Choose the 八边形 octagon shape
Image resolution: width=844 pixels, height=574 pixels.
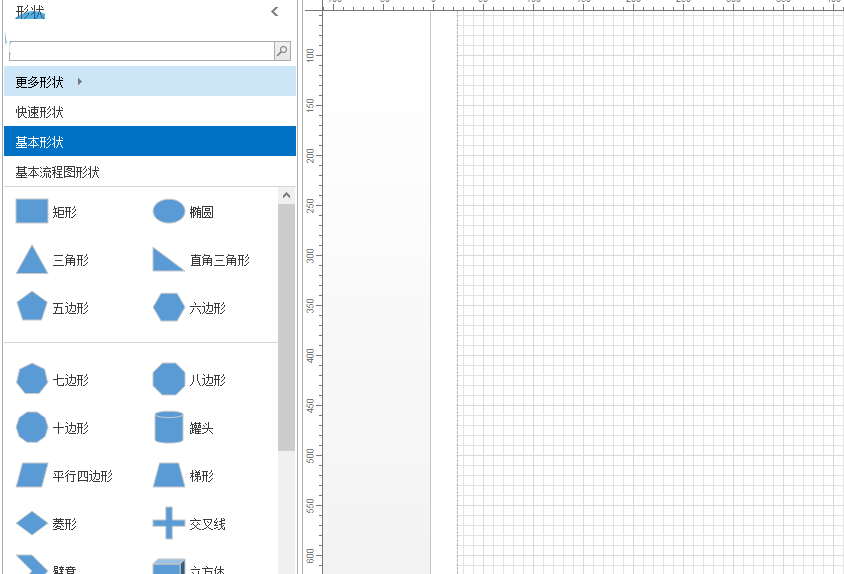tap(168, 380)
